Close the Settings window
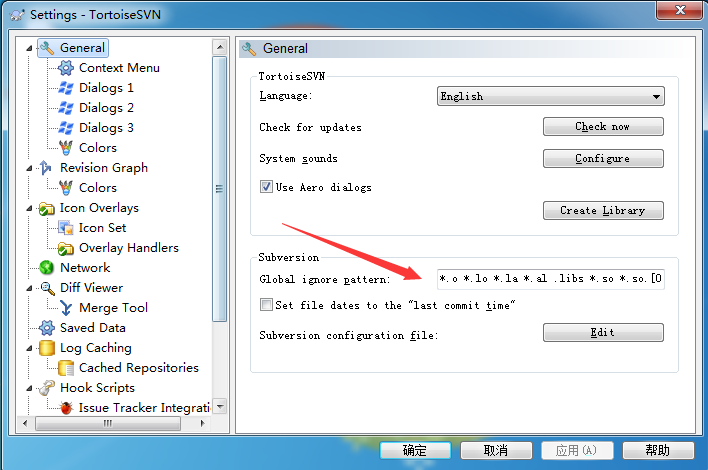The height and width of the screenshot is (470, 708). click(x=680, y=10)
